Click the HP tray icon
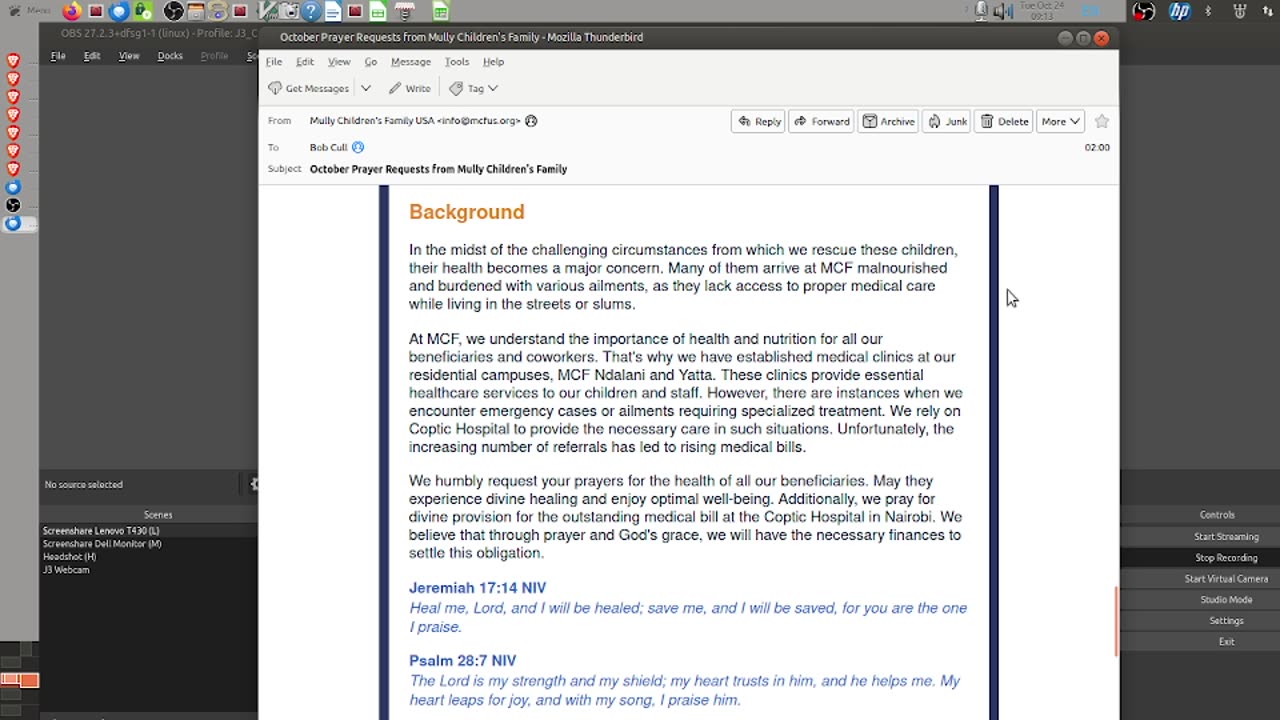1280x720 pixels. (1180, 11)
